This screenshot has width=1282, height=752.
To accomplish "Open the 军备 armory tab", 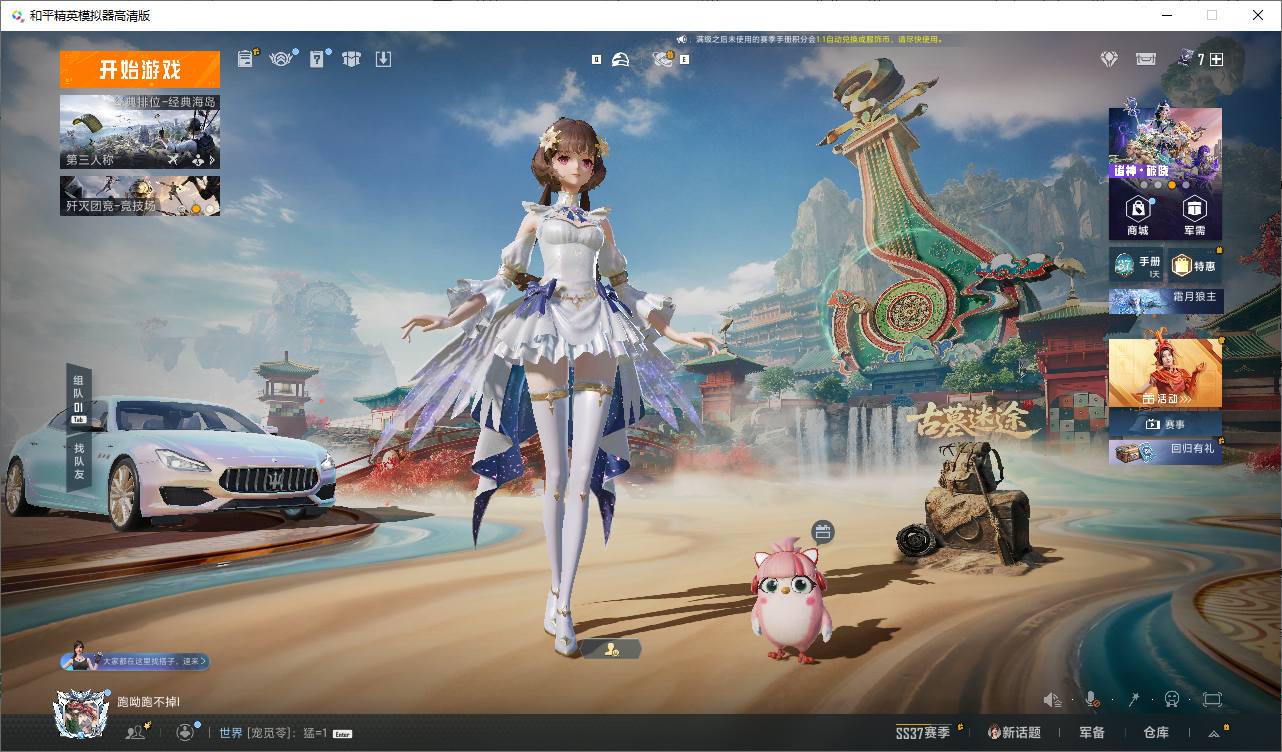I will 1092,733.
